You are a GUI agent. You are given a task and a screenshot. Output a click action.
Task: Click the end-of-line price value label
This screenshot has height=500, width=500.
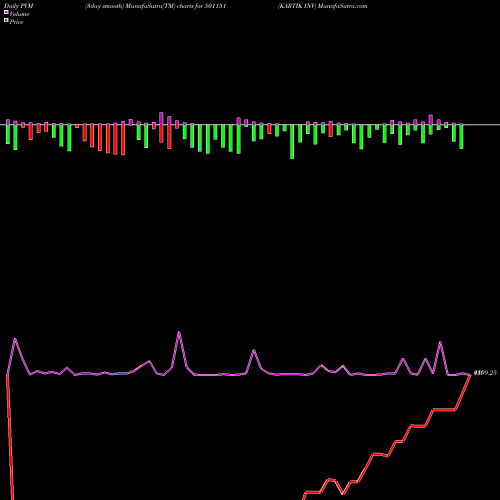tap(485, 373)
